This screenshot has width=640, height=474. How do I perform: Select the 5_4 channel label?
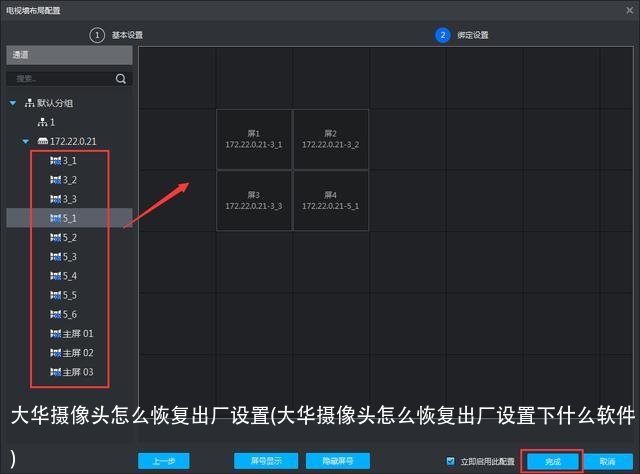[x=69, y=276]
